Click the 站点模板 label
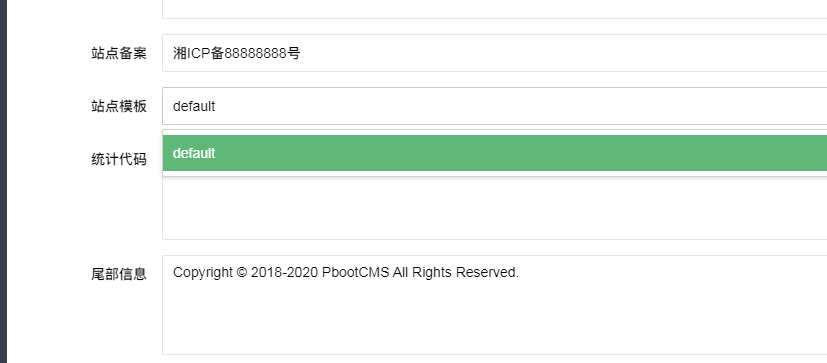The image size is (827, 363). point(119,106)
